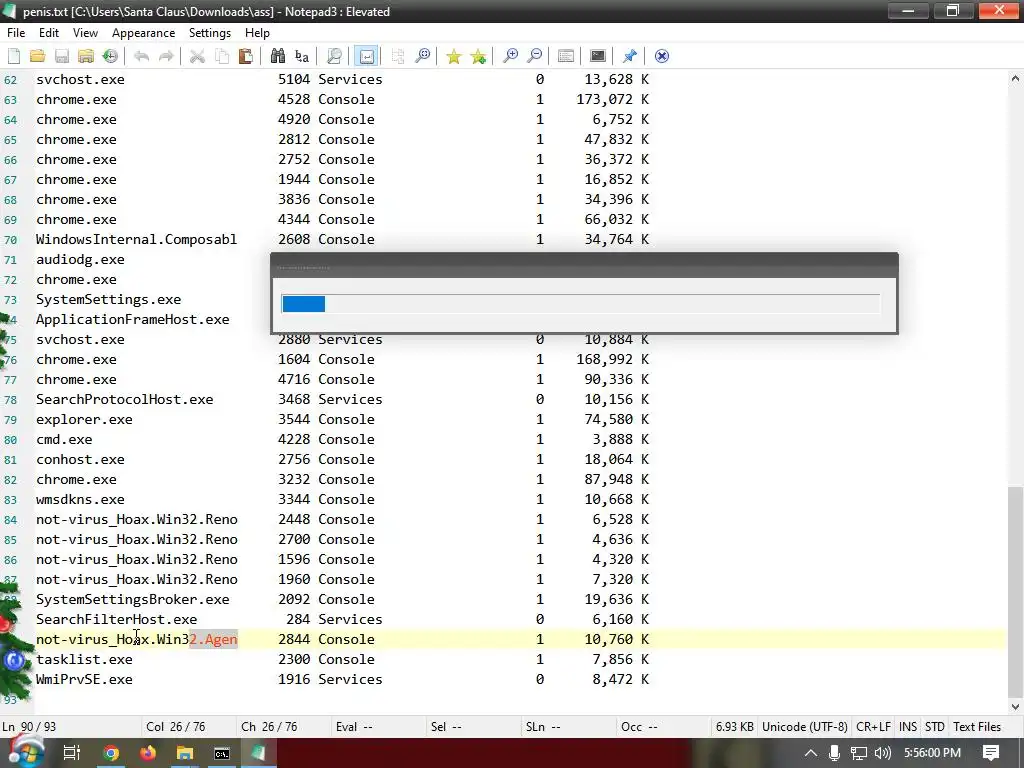Image resolution: width=1024 pixels, height=768 pixels.
Task: Click the Save floppy disk icon
Action: pos(62,56)
